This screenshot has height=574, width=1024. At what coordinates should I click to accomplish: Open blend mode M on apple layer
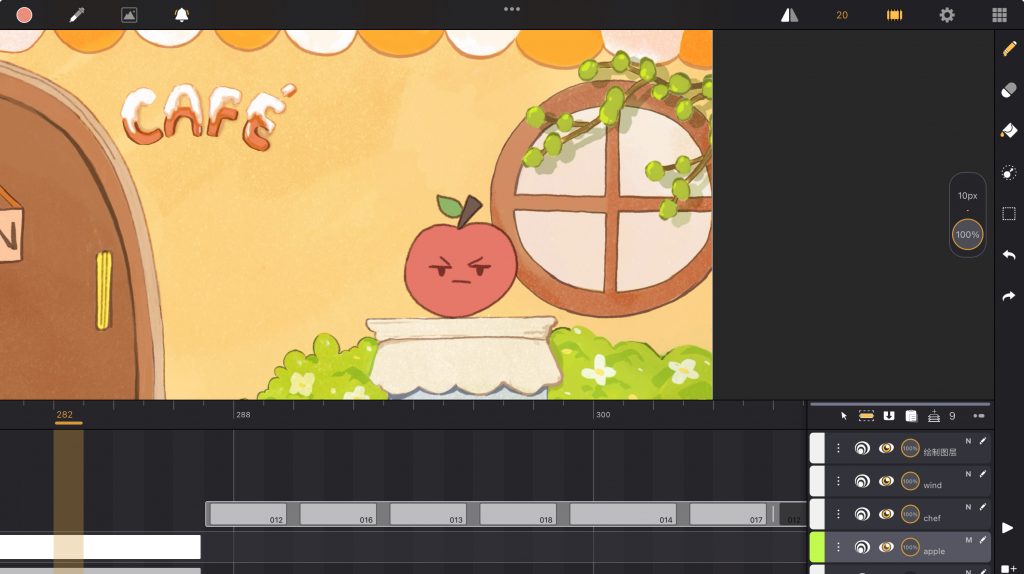(968, 540)
